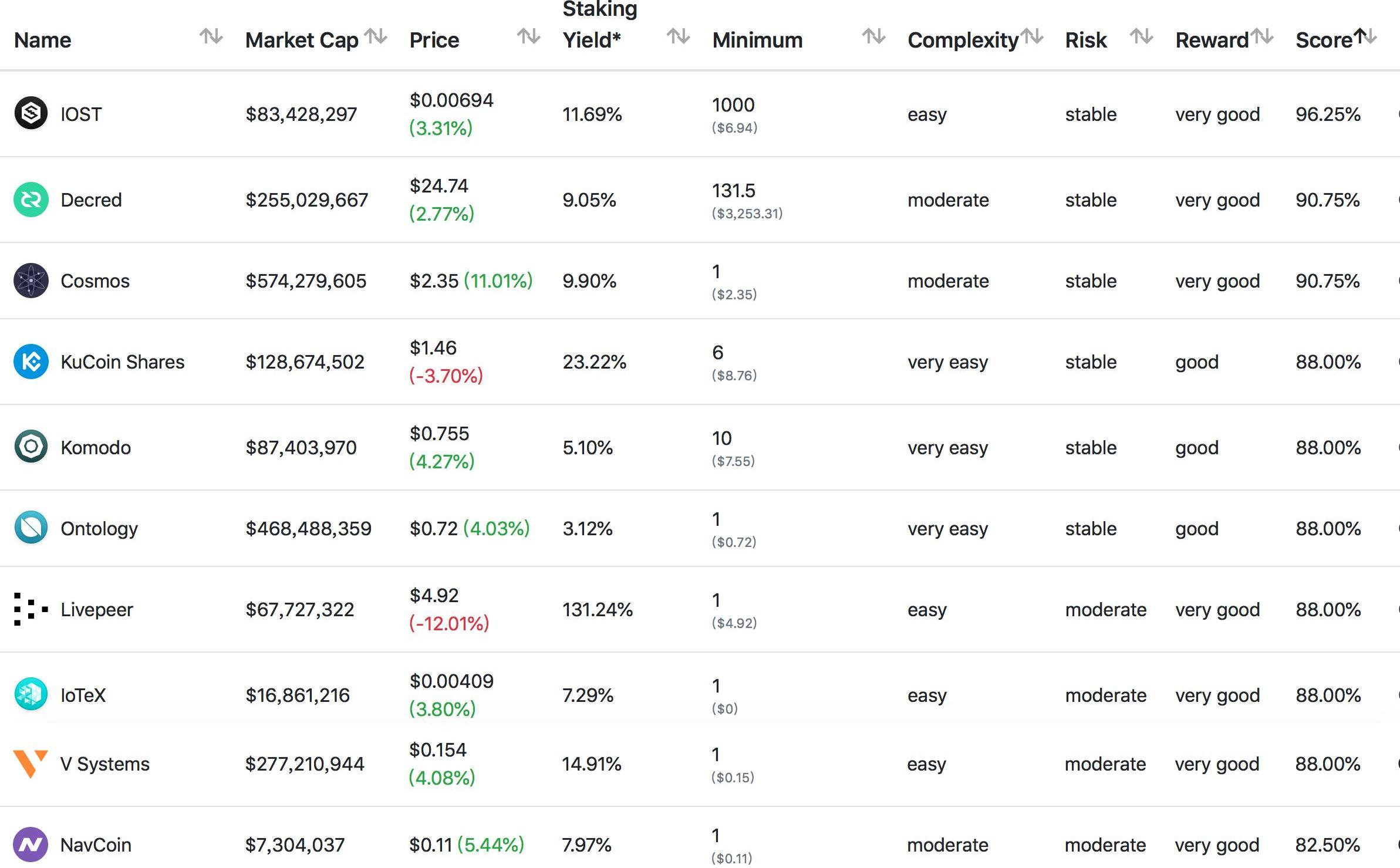The width and height of the screenshot is (1400, 868).
Task: Click the Komodo coin logo
Action: 31,447
